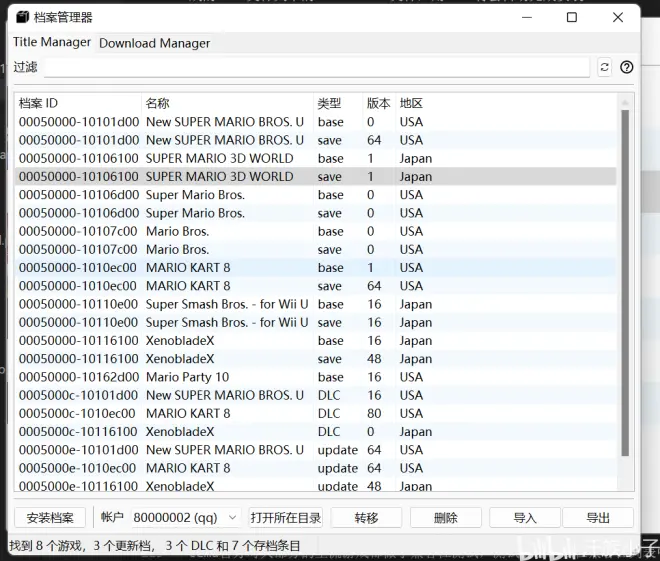
Task: Select Super Mario Bros. base row
Action: pyautogui.click(x=316, y=195)
